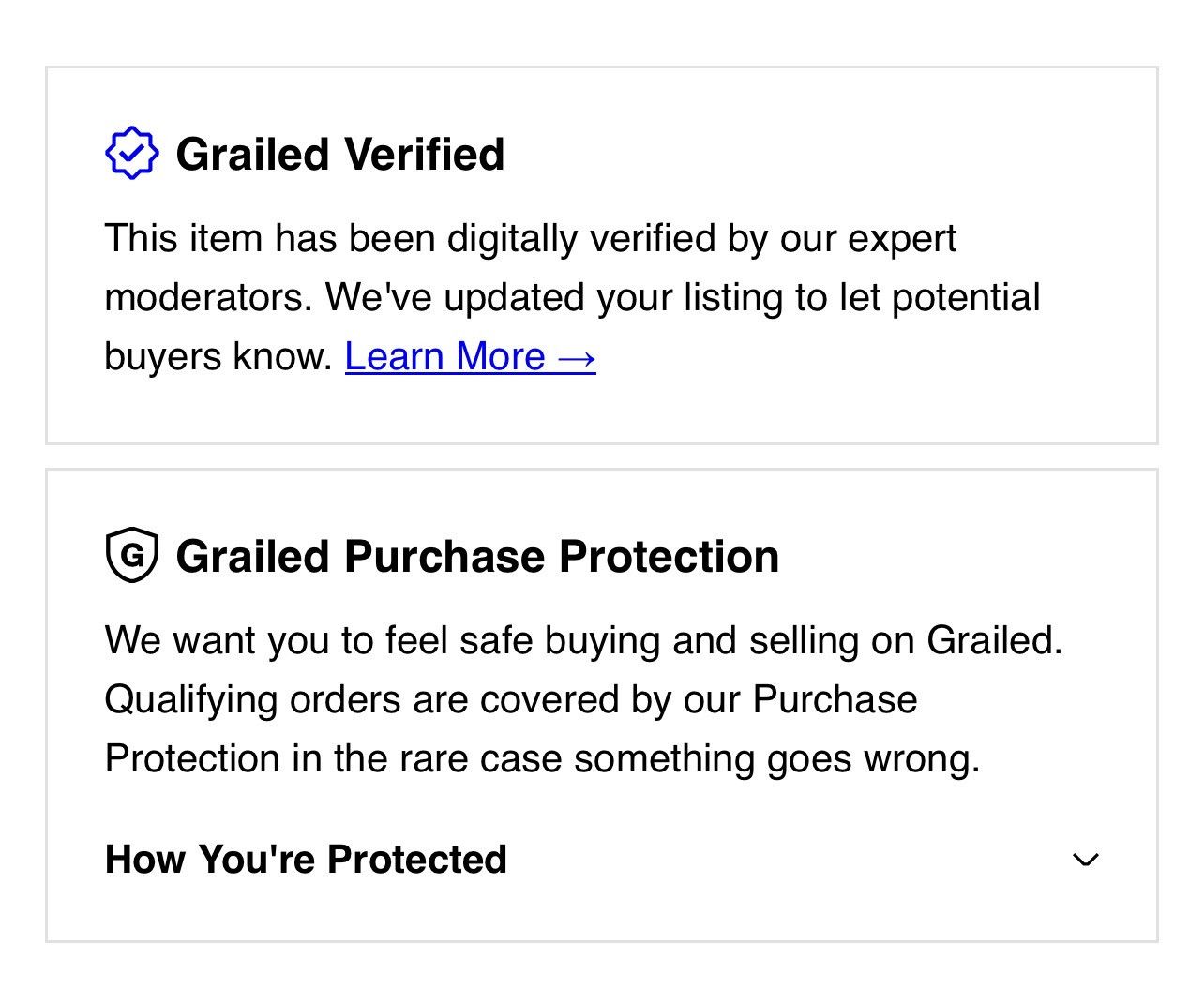Click the checkmark inside the verified badge
Viewport: 1204px width, 1003px height.
point(132,153)
